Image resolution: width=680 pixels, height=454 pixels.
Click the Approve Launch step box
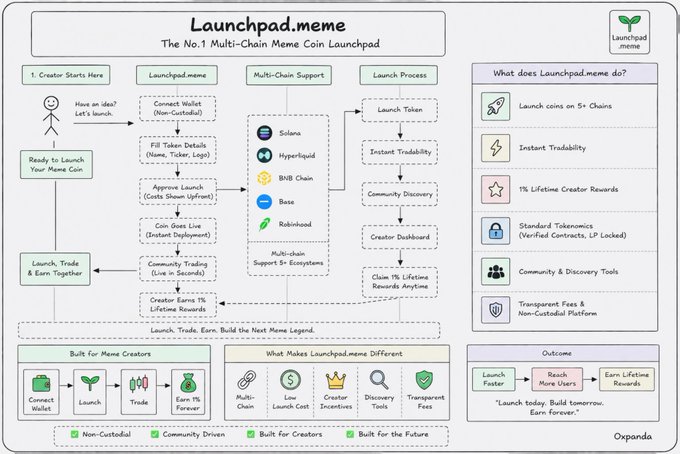point(177,192)
